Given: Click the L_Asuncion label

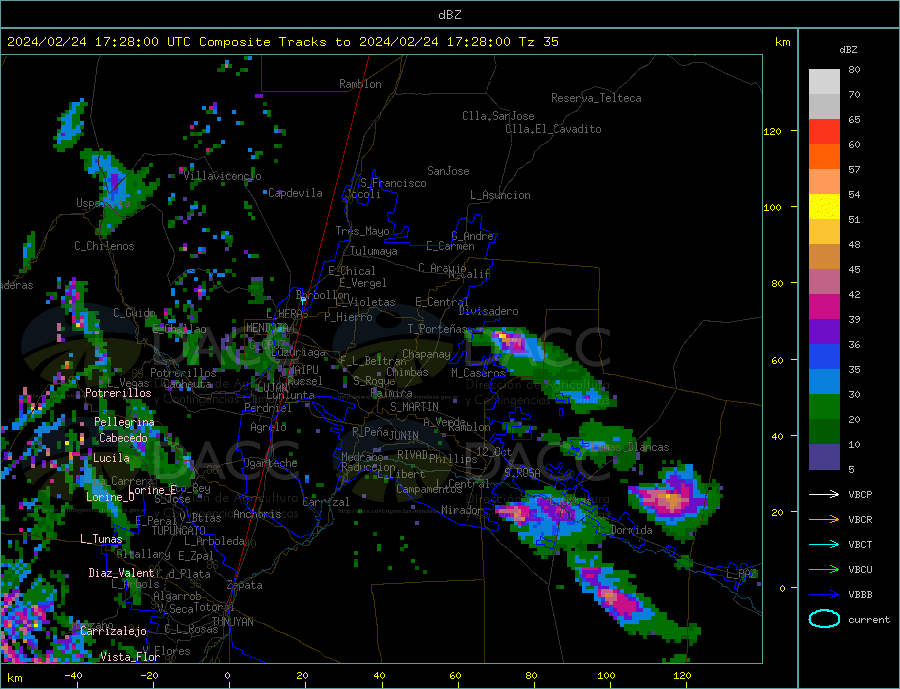Looking at the screenshot, I should point(500,195).
